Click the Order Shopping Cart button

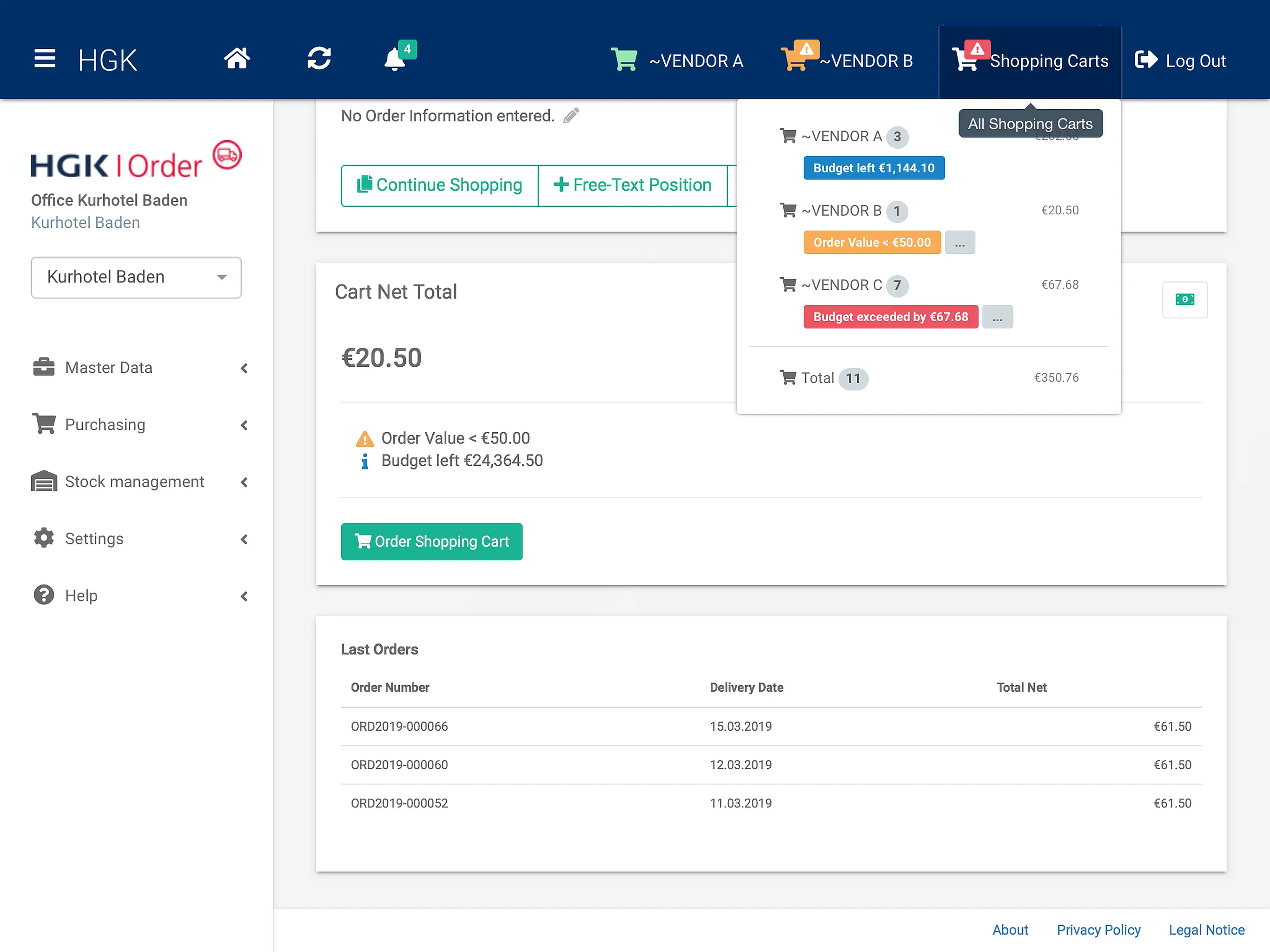coord(432,542)
